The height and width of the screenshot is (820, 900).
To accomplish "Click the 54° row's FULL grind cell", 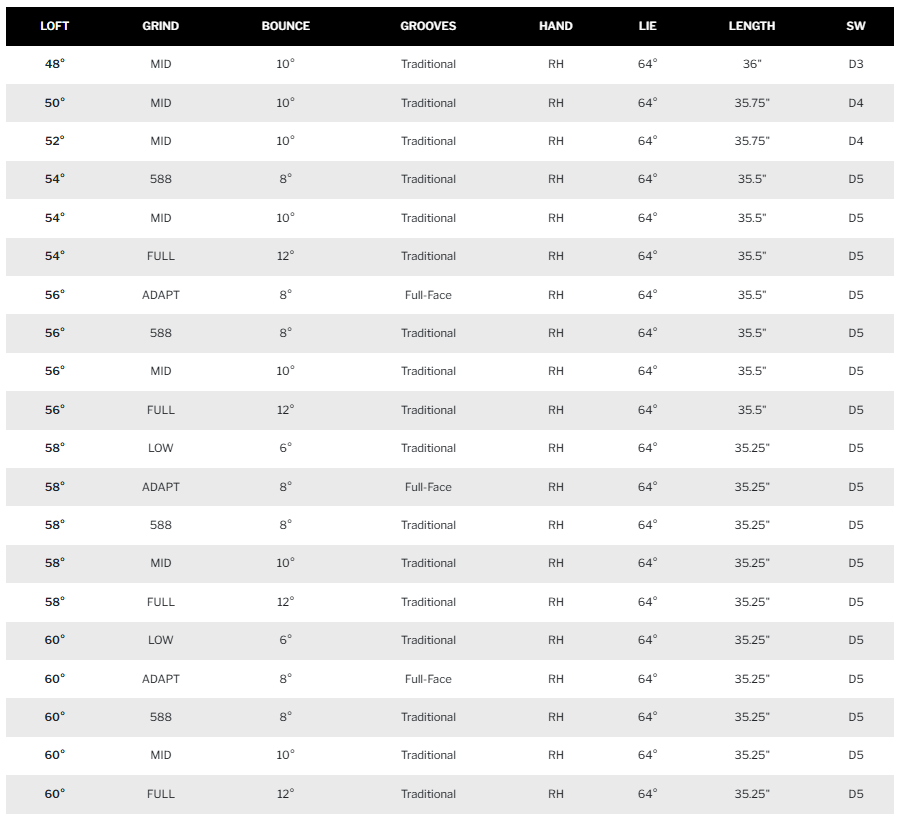I will [161, 257].
